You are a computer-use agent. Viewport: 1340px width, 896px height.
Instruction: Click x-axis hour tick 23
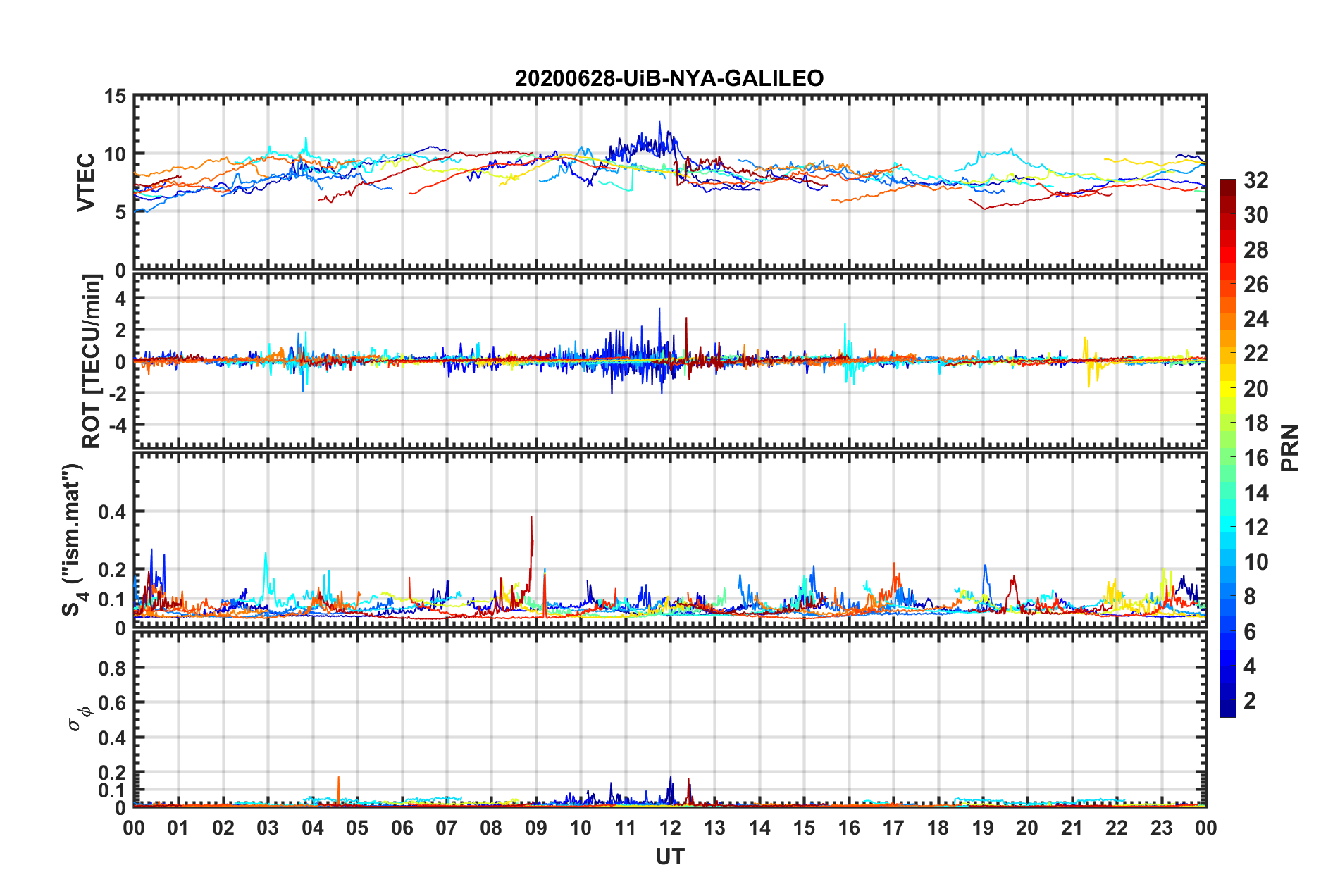pyautogui.click(x=1162, y=828)
